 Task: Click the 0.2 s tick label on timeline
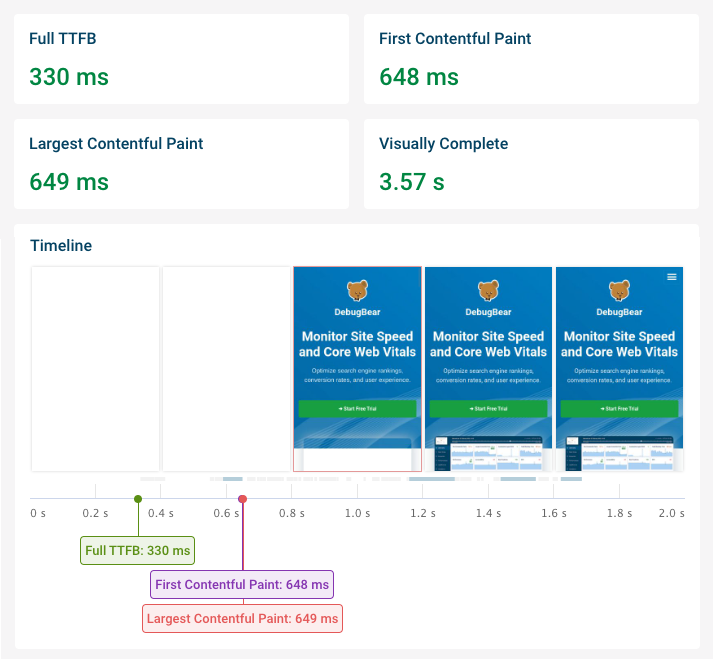[x=95, y=513]
